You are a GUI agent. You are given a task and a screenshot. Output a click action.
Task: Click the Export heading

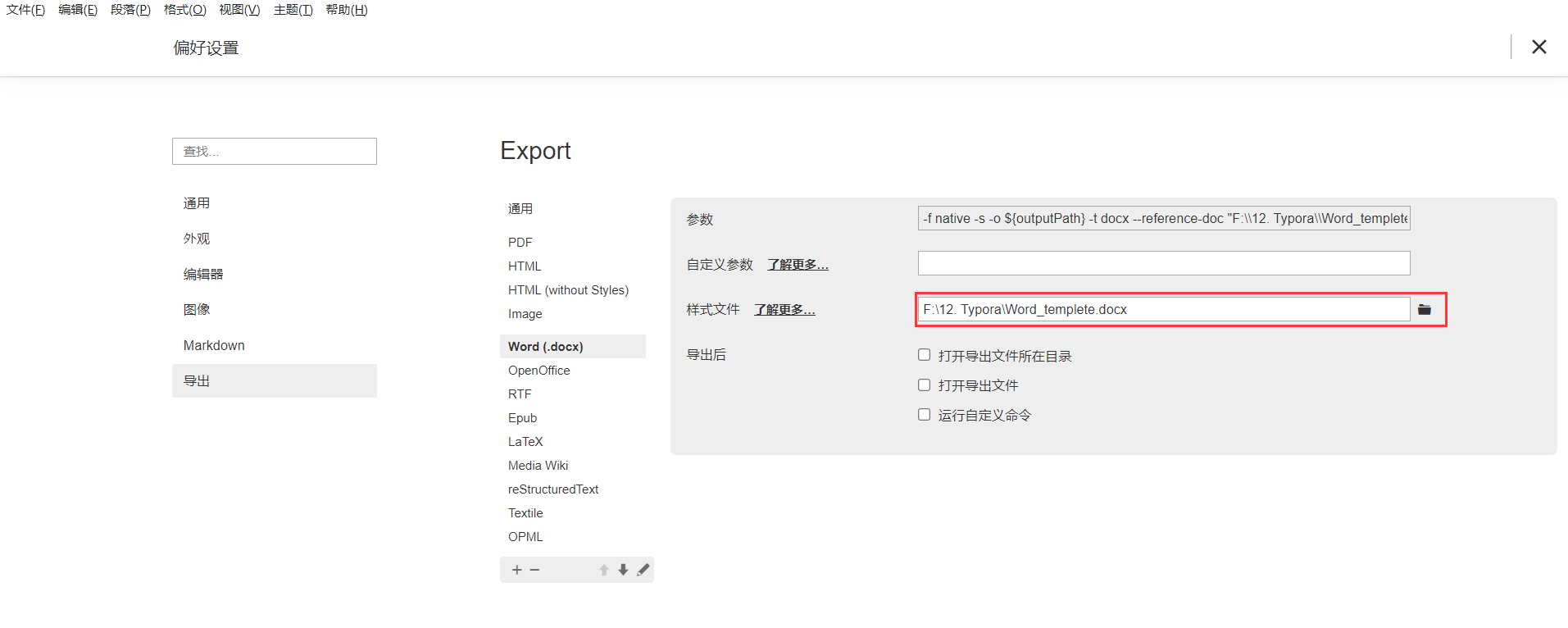tap(535, 151)
